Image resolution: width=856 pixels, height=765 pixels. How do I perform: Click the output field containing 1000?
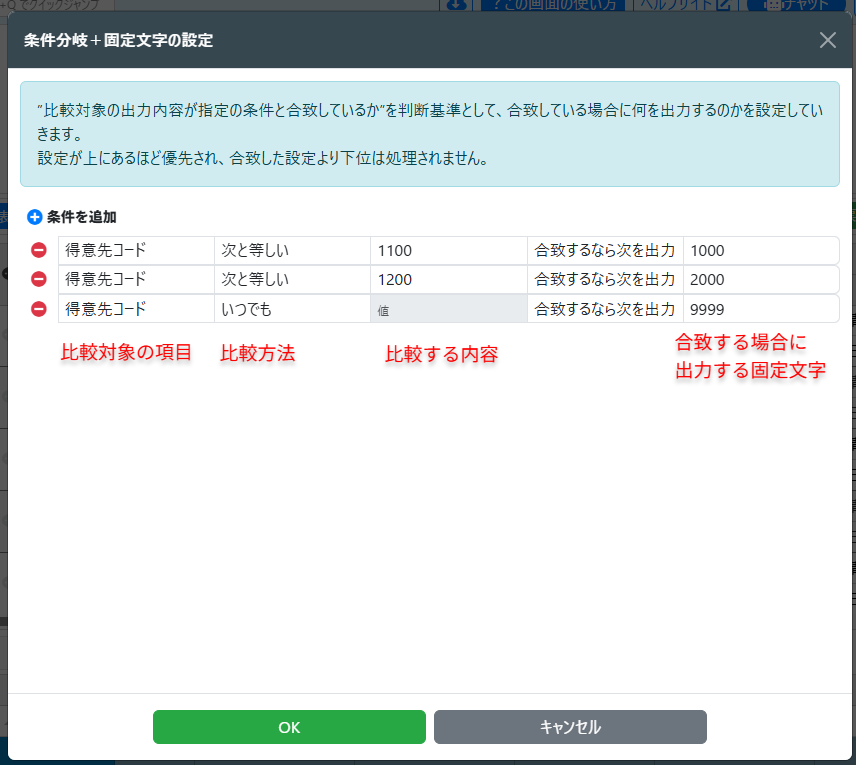pos(760,251)
